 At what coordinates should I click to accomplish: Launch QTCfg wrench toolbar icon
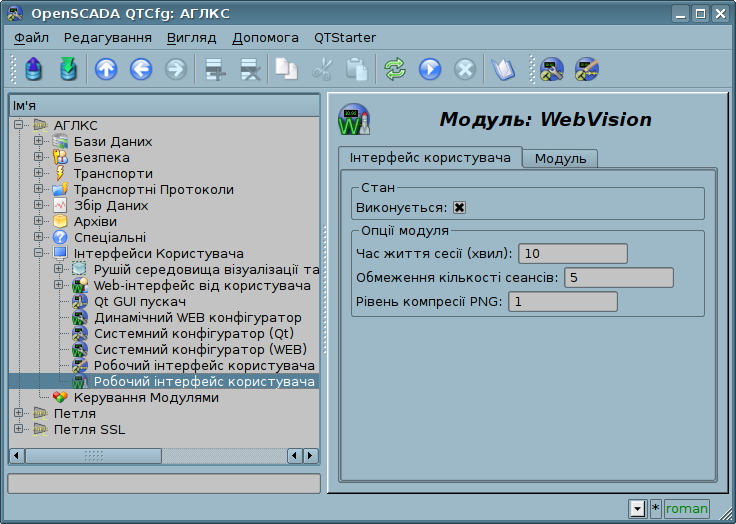[x=552, y=69]
